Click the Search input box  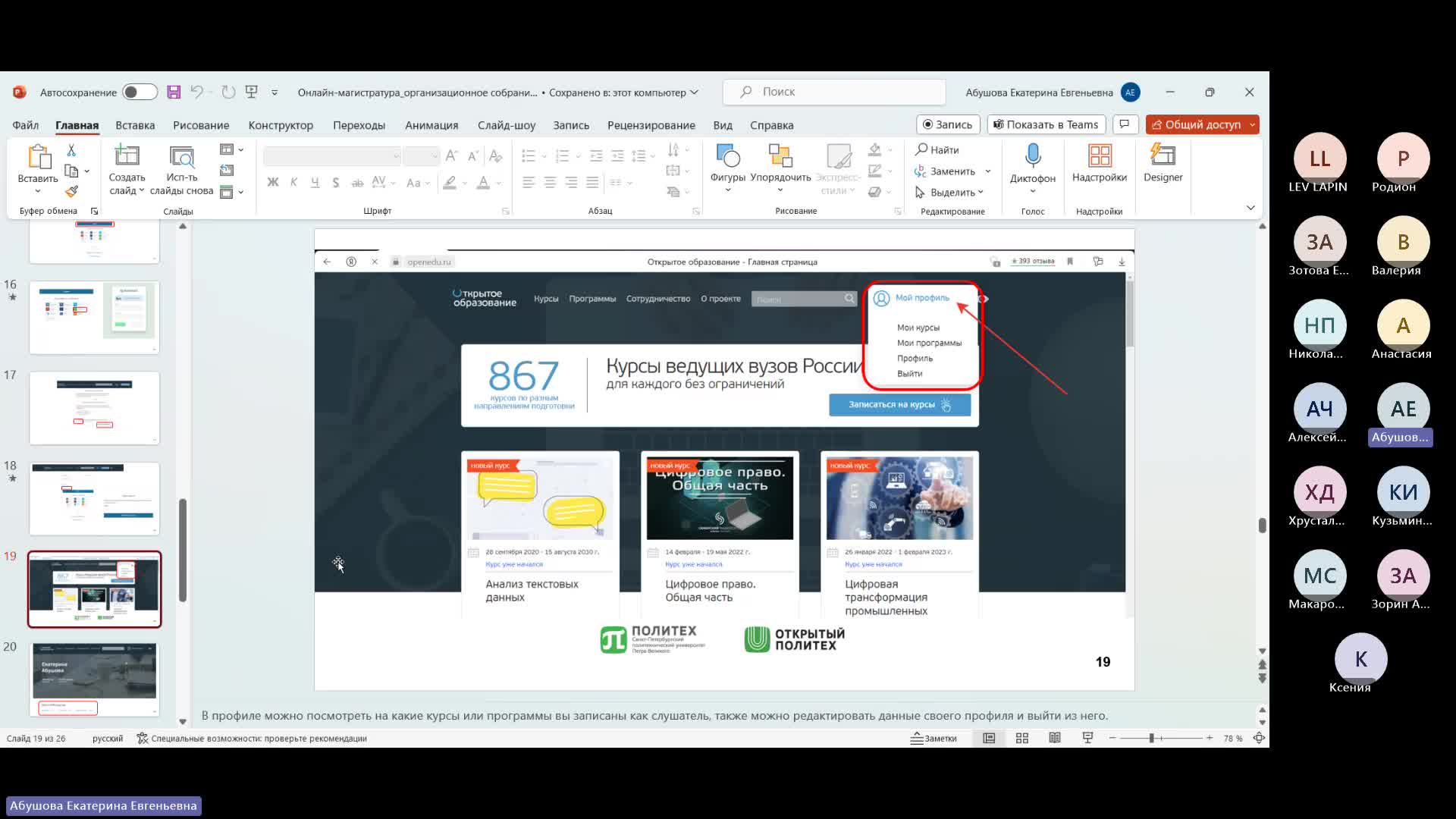coord(834,92)
